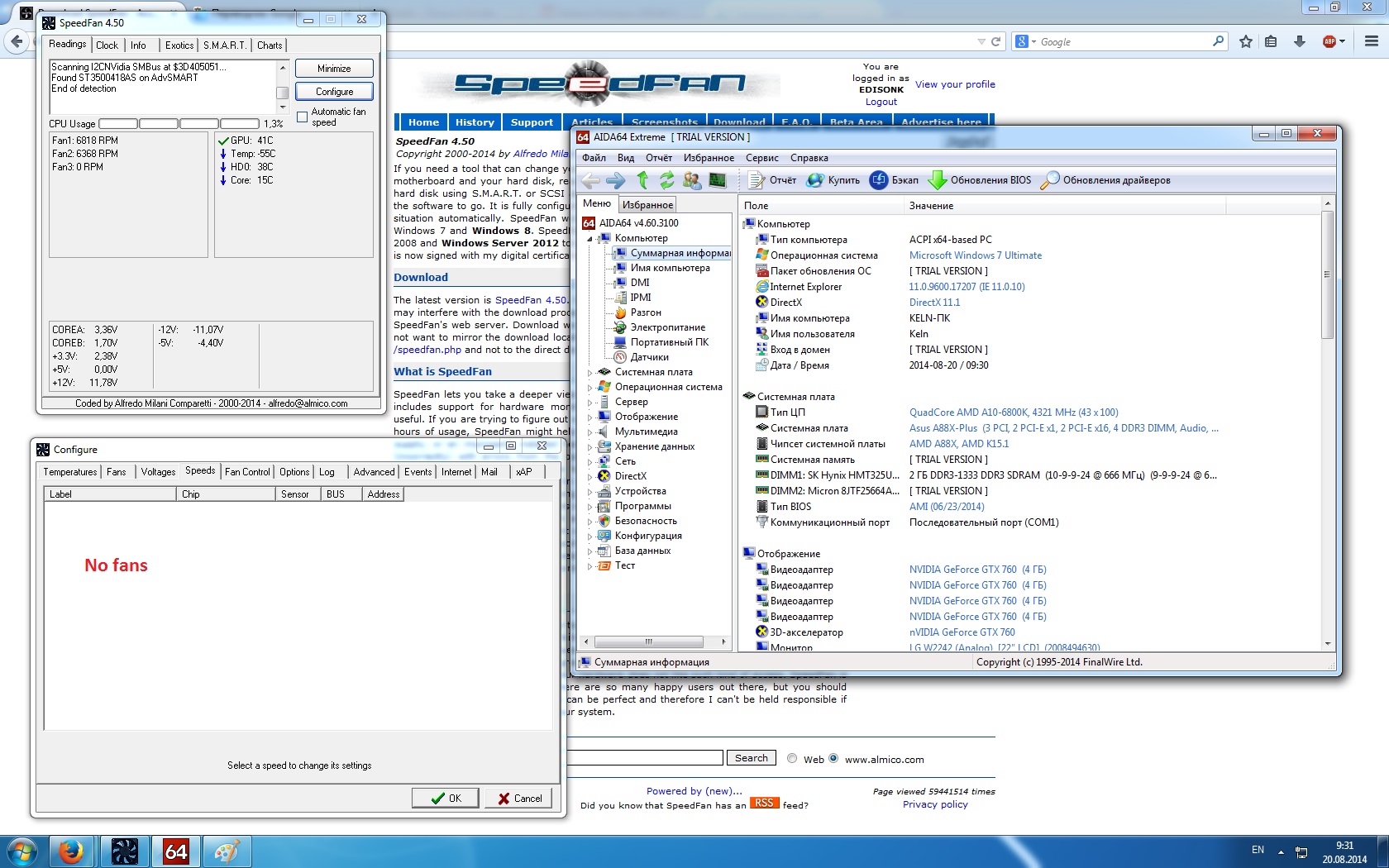Open Temperatures tab in Configure
Image resolution: width=1389 pixels, height=868 pixels.
[70, 472]
